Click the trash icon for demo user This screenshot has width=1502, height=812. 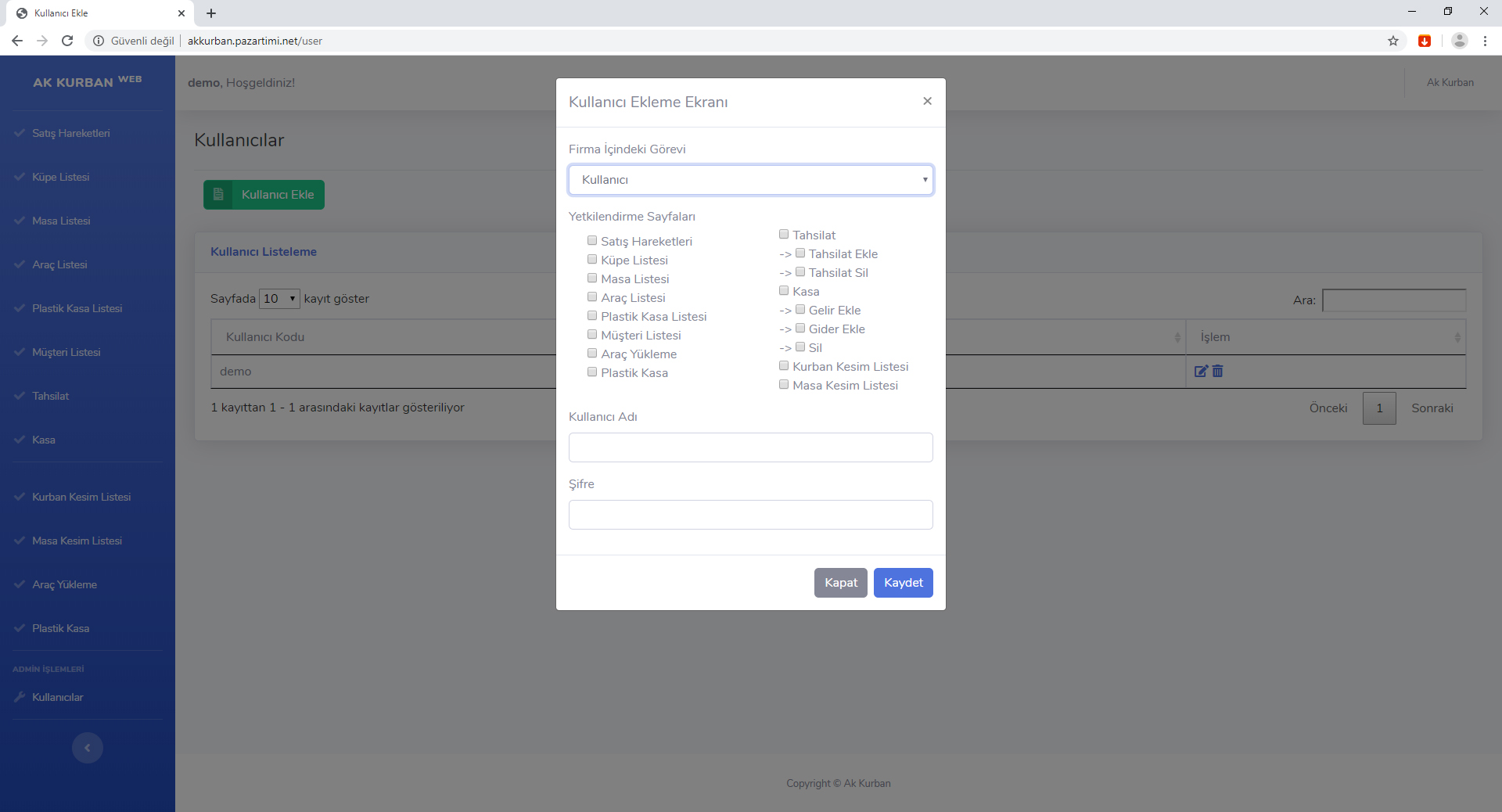point(1218,372)
